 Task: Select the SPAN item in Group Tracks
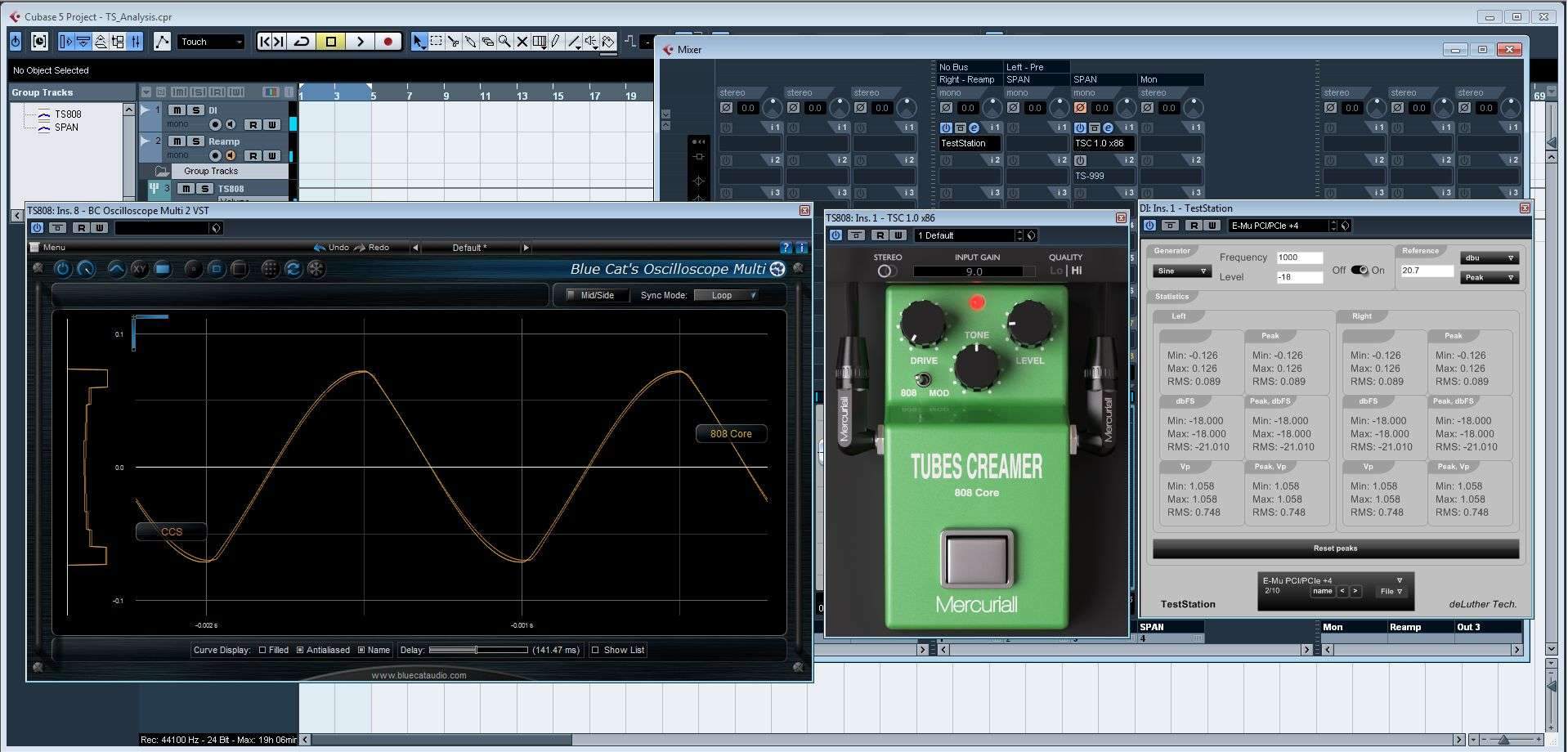point(66,128)
